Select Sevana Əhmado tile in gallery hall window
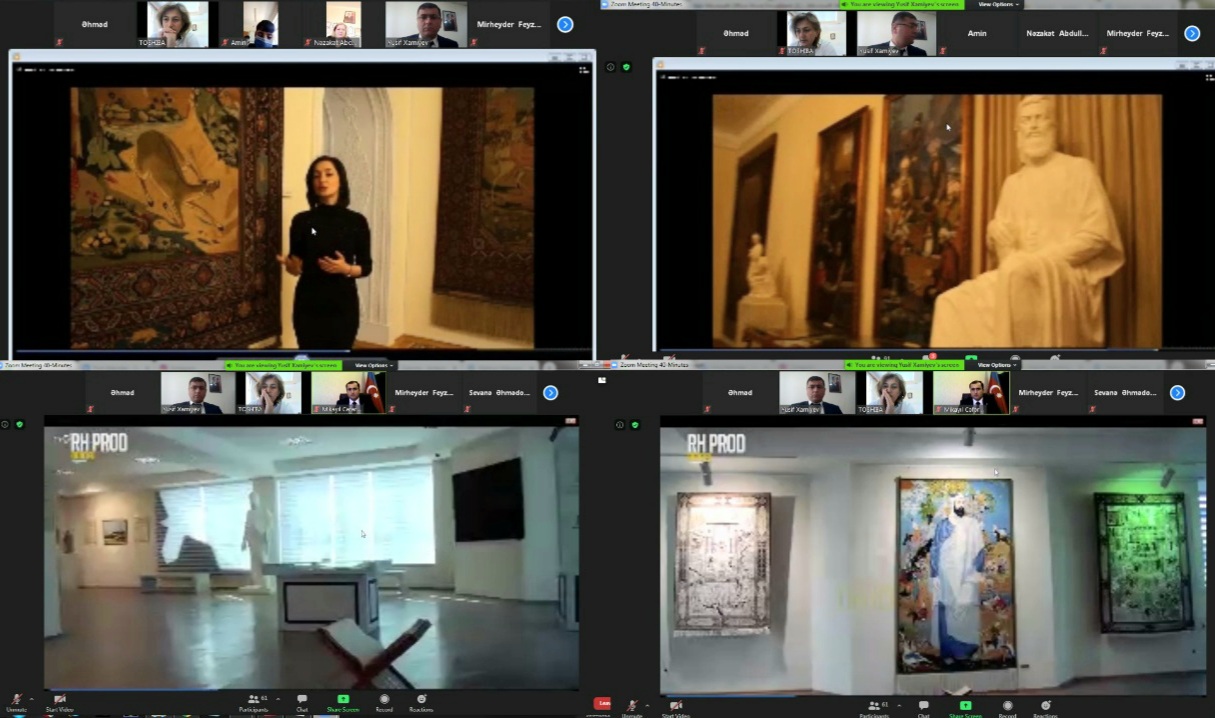 click(499, 393)
